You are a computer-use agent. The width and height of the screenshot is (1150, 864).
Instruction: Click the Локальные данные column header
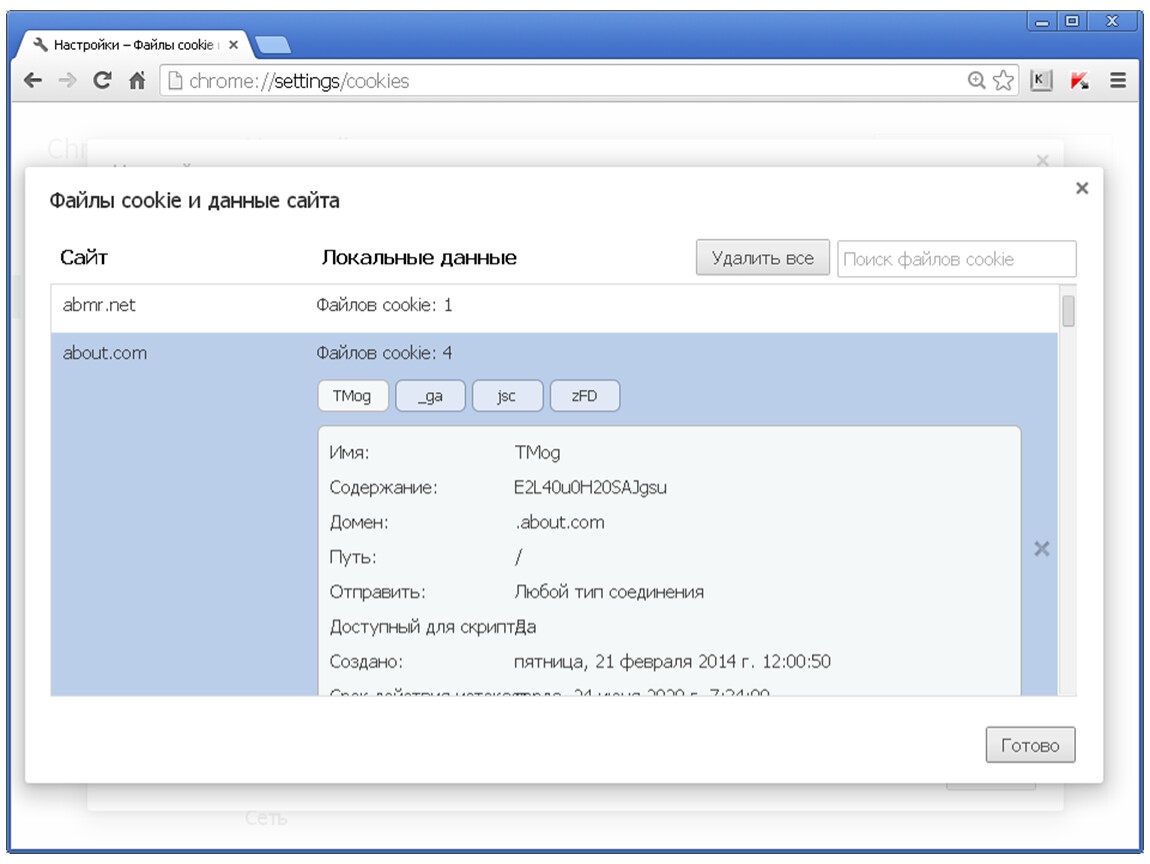(x=419, y=257)
